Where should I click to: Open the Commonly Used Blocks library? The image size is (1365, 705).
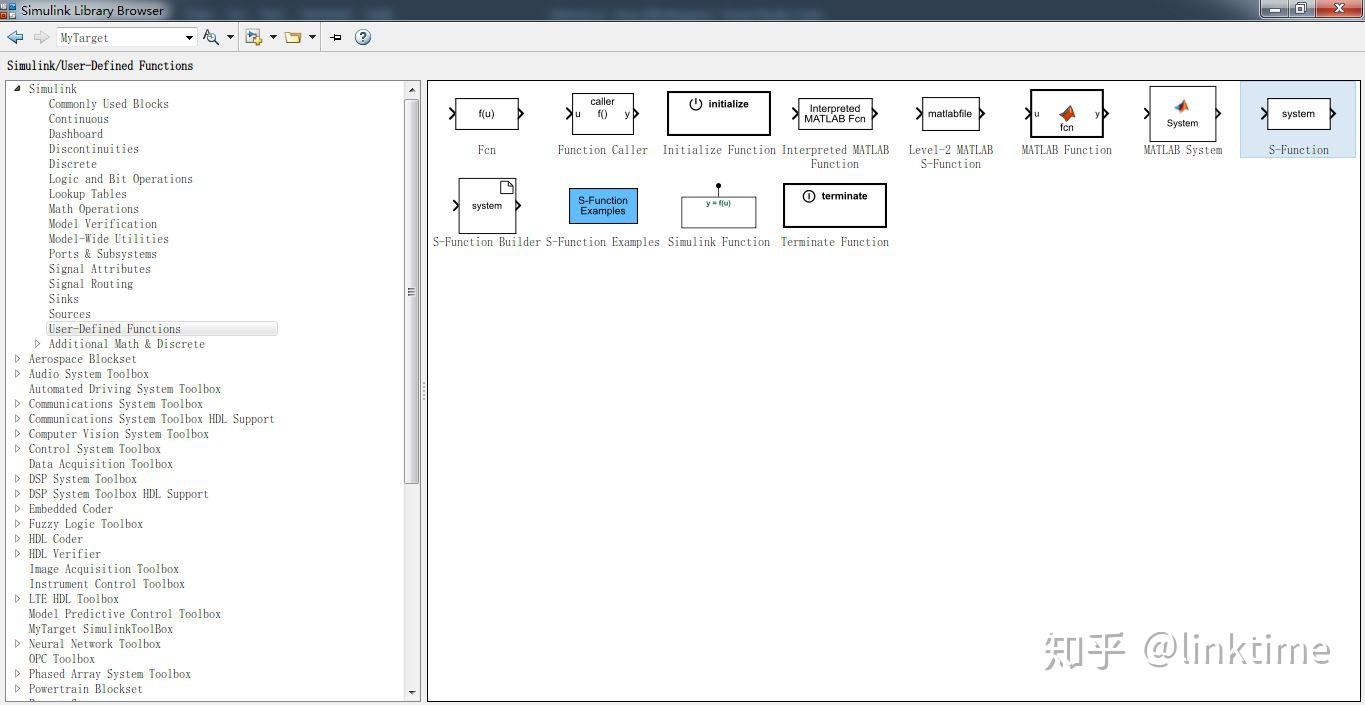click(108, 103)
